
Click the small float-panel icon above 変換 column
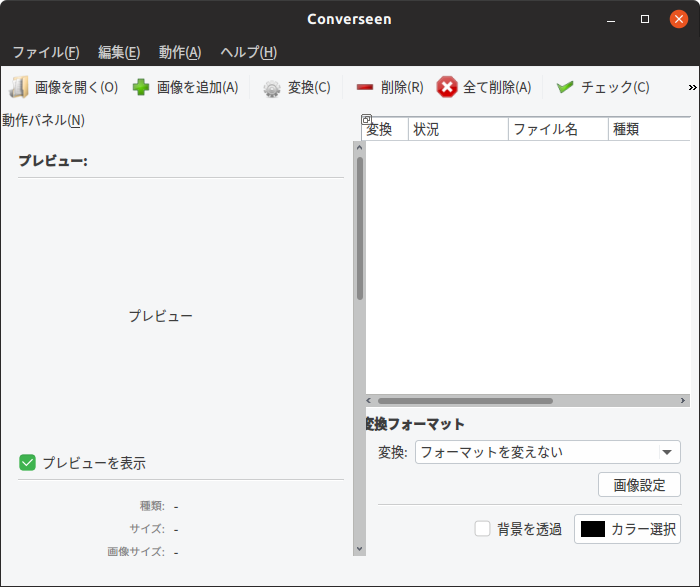click(366, 119)
